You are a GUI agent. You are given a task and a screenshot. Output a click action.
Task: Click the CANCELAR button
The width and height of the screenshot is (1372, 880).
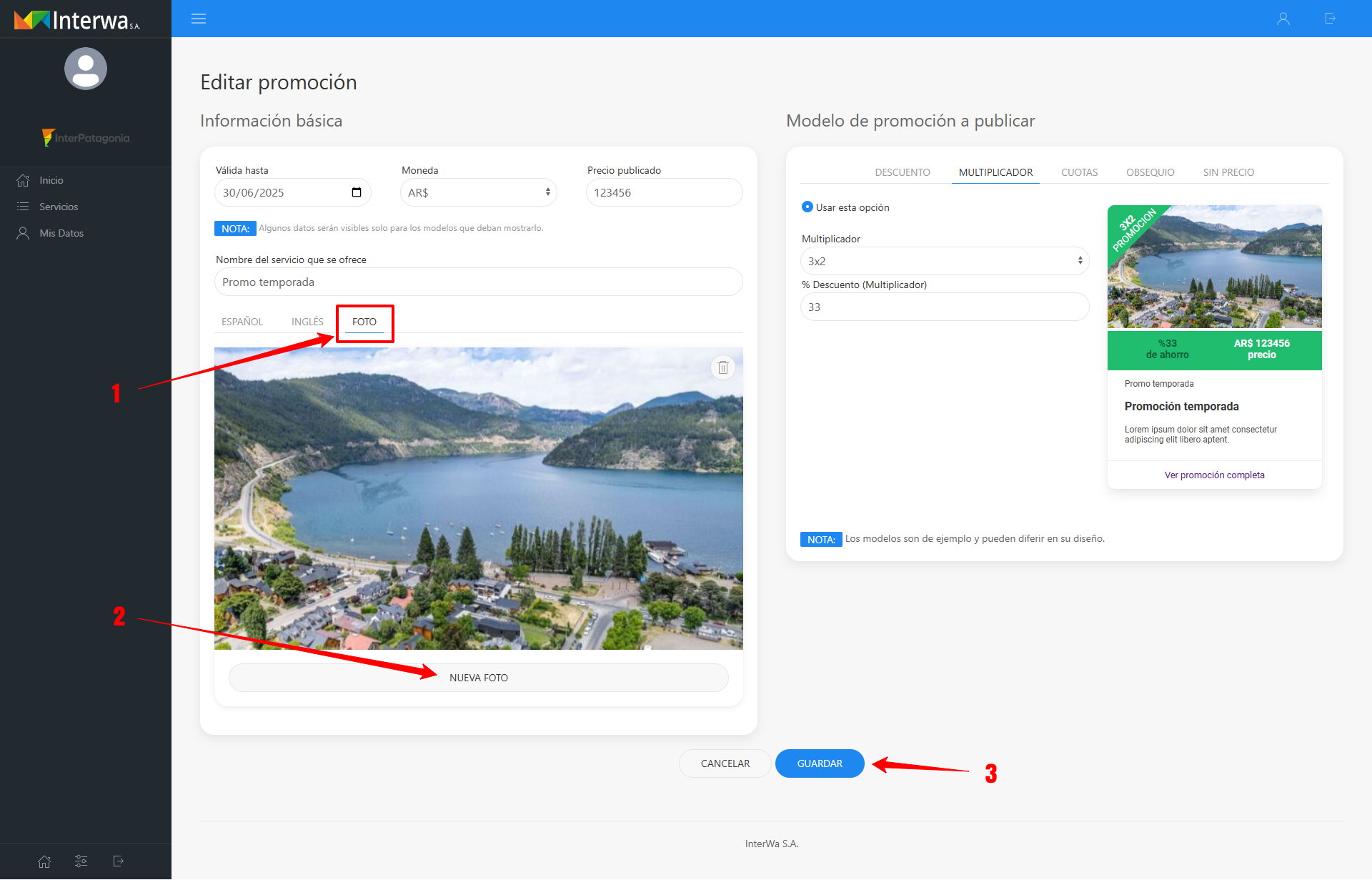(x=725, y=763)
